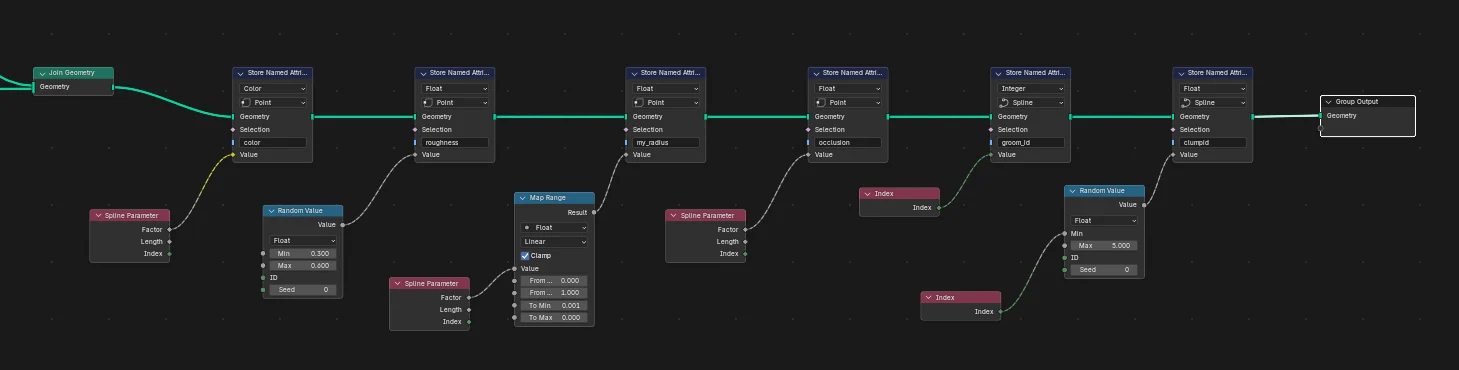Open the Point domain dropdown in the my_radius node

point(666,103)
